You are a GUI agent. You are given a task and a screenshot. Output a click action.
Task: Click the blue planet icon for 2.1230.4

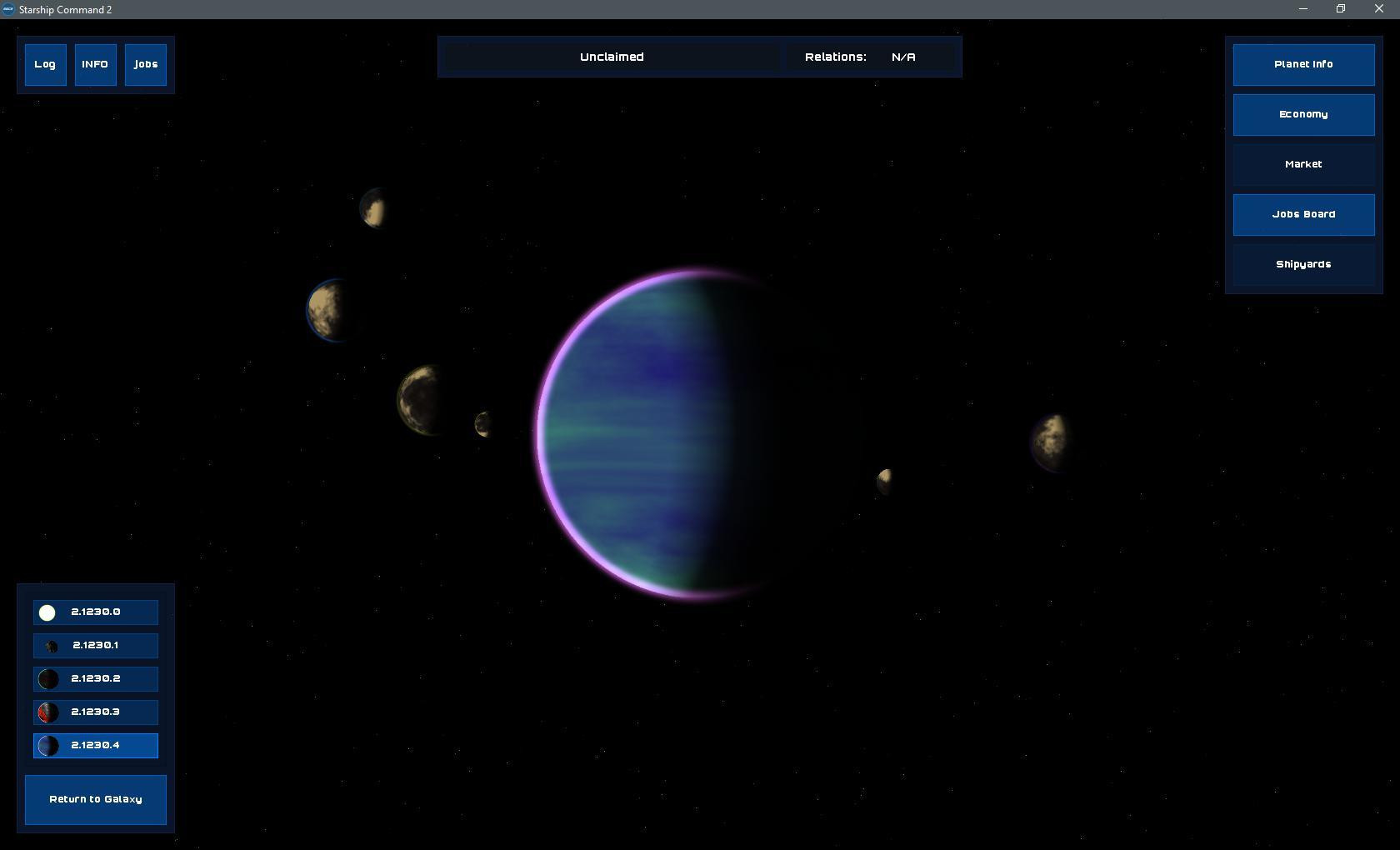click(48, 746)
